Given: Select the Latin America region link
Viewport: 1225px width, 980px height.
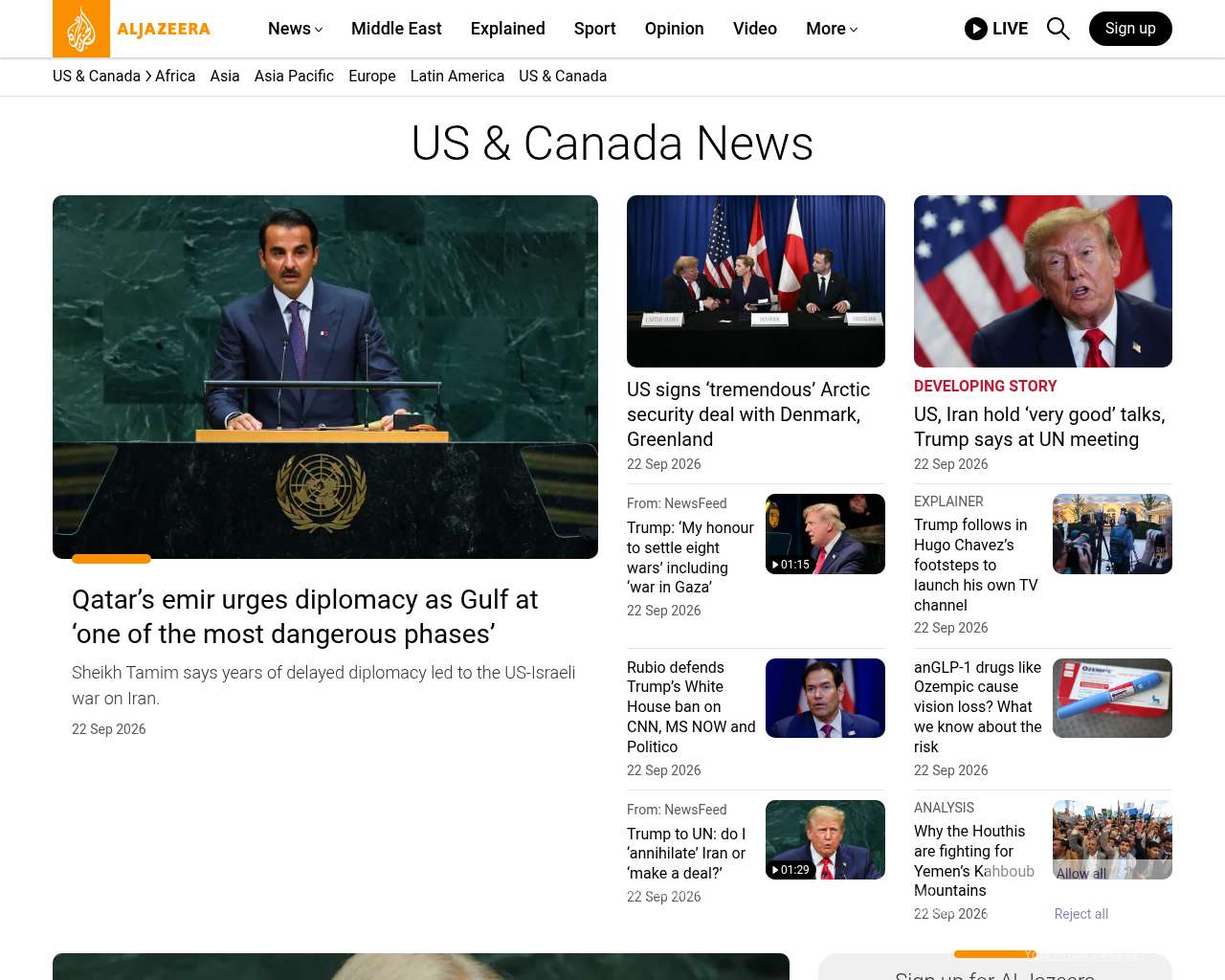Looking at the screenshot, I should click(457, 76).
